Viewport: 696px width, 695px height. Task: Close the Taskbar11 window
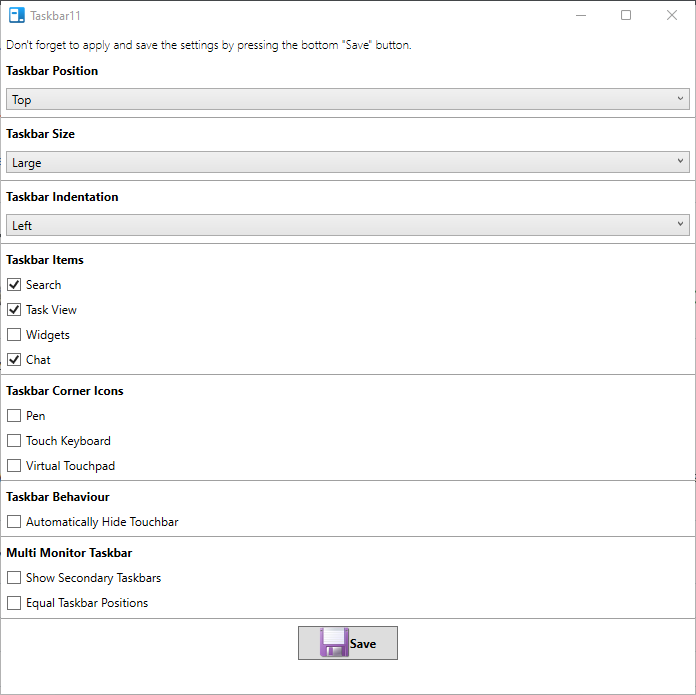tap(672, 16)
